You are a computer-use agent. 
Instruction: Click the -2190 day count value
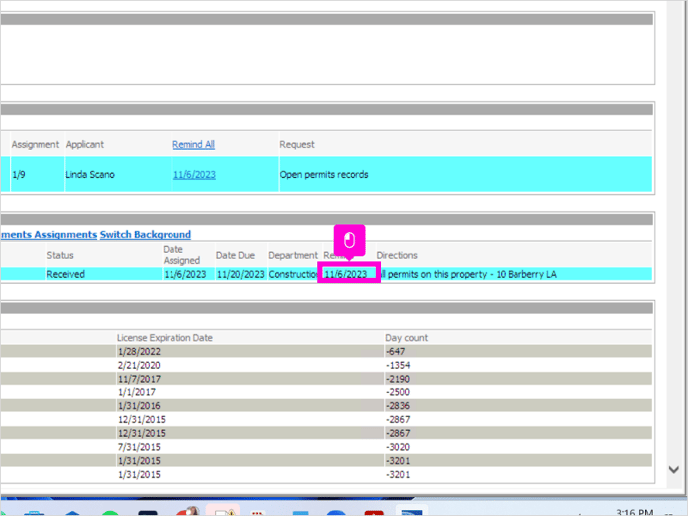pyautogui.click(x=398, y=379)
